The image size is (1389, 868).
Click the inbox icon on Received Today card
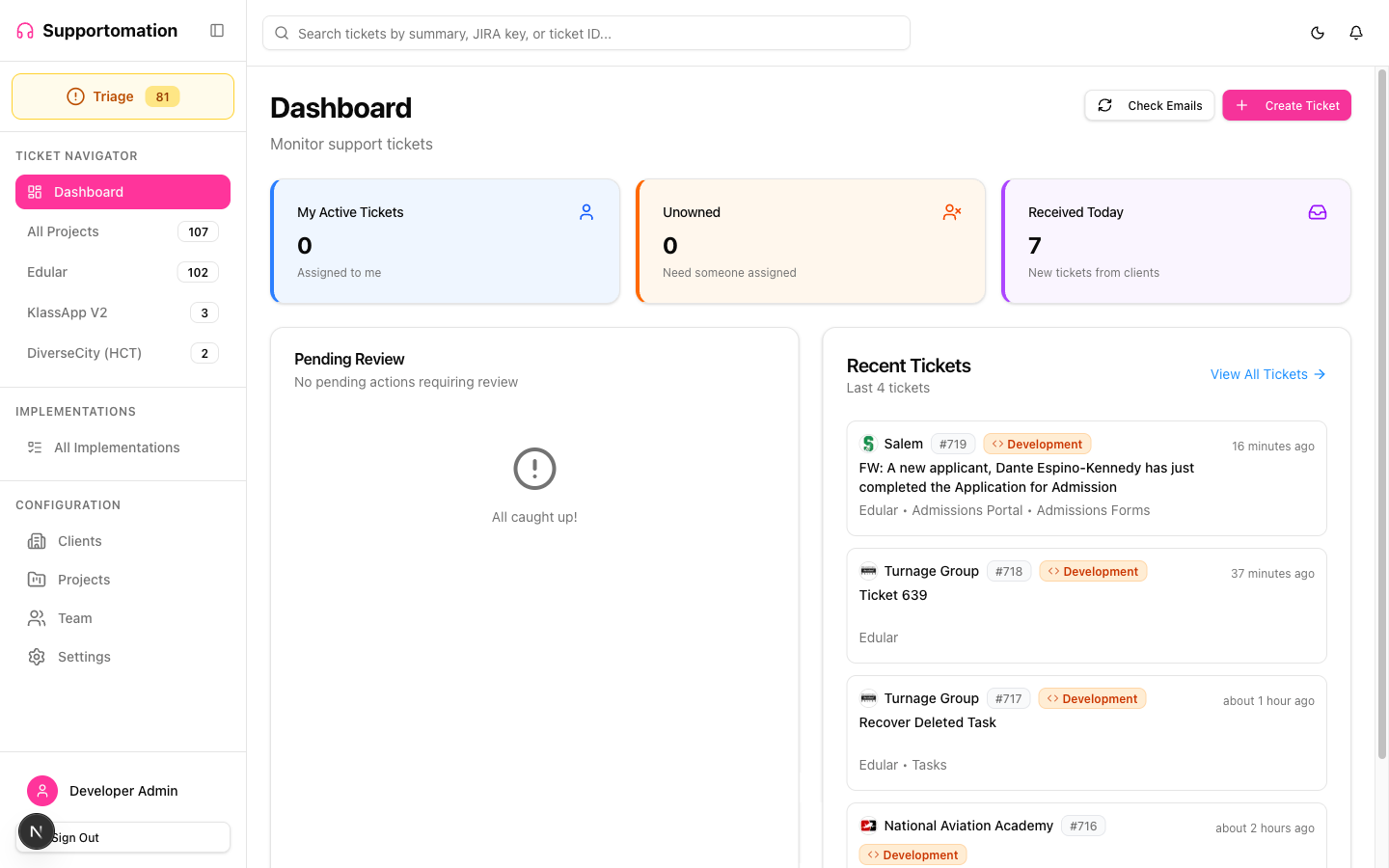(x=1318, y=212)
